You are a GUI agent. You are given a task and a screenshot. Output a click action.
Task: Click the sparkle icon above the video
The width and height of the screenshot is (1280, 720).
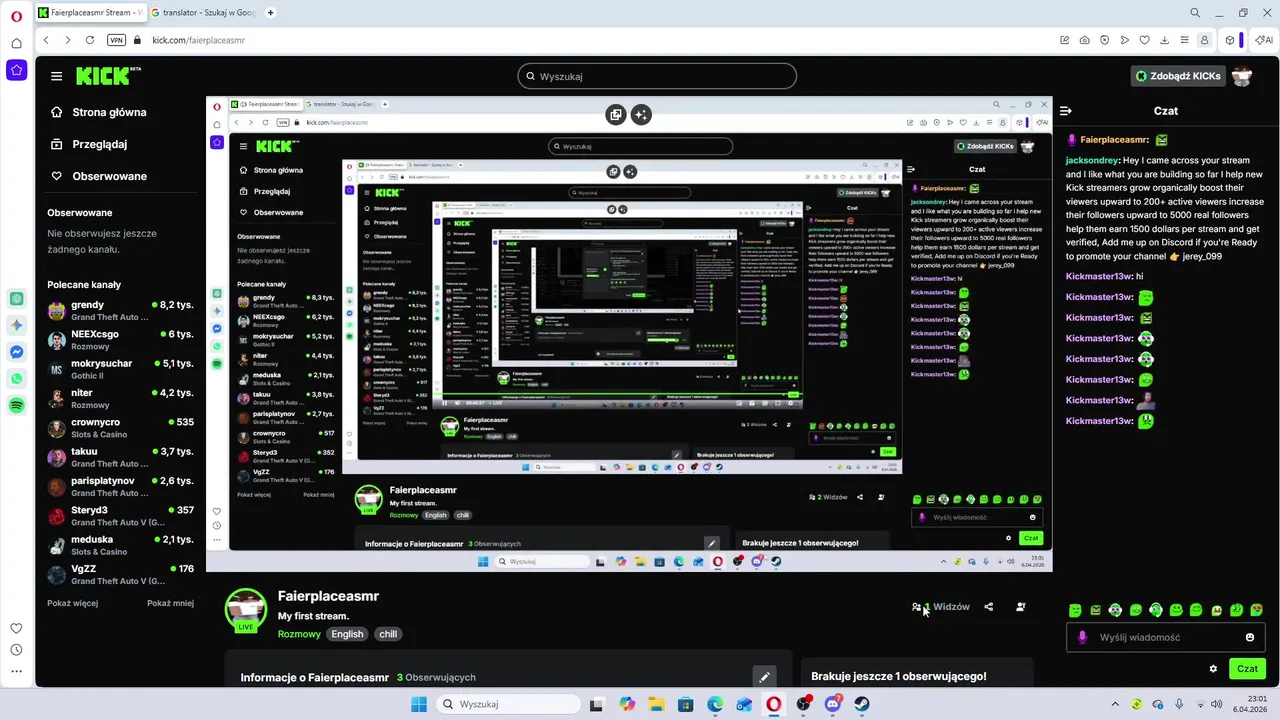click(641, 115)
